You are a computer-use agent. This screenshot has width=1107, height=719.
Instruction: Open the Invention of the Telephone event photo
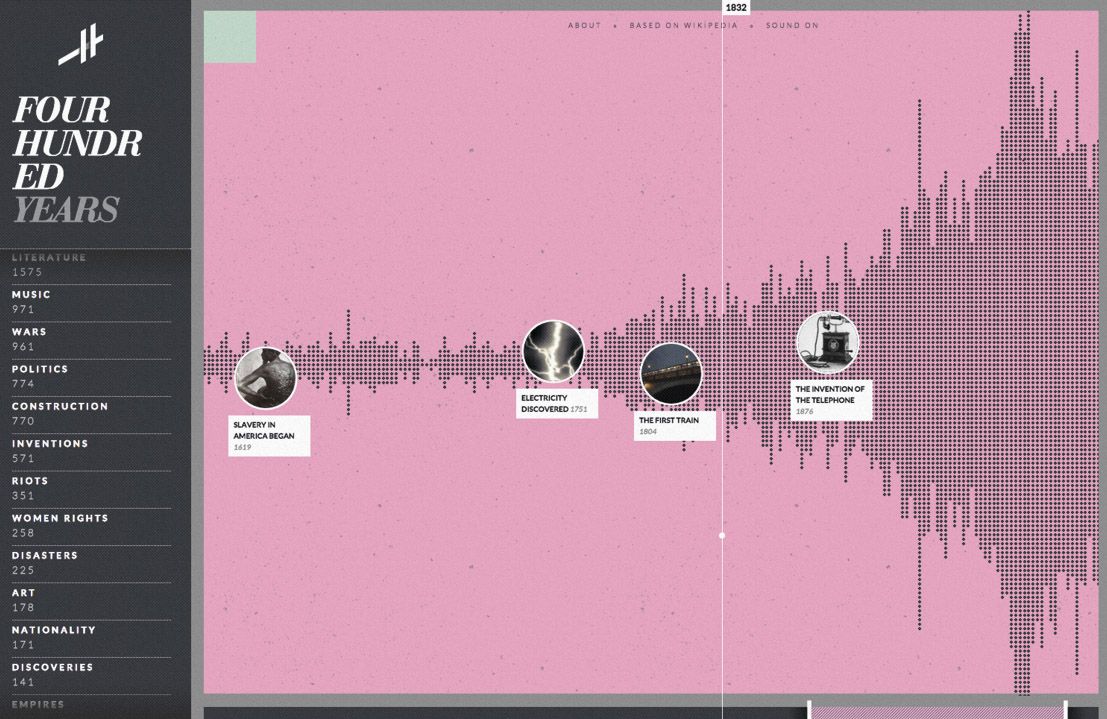(x=828, y=342)
